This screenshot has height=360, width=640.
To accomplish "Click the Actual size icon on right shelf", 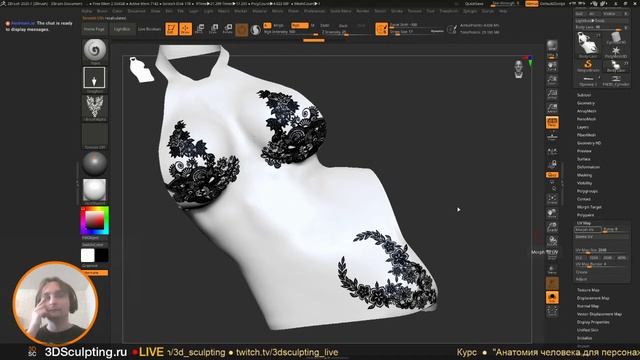I will tap(552, 95).
